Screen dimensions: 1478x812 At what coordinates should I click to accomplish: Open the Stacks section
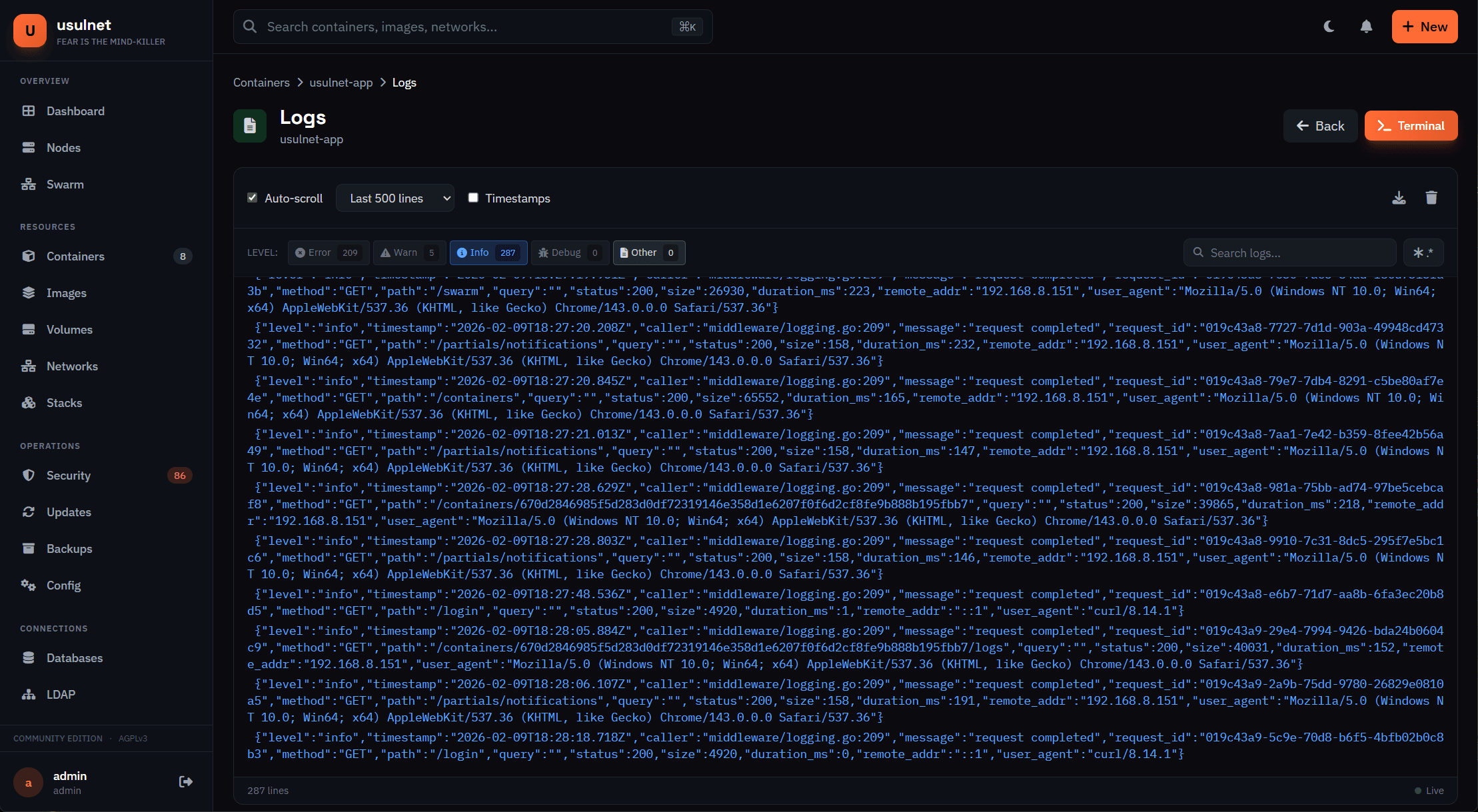(63, 402)
